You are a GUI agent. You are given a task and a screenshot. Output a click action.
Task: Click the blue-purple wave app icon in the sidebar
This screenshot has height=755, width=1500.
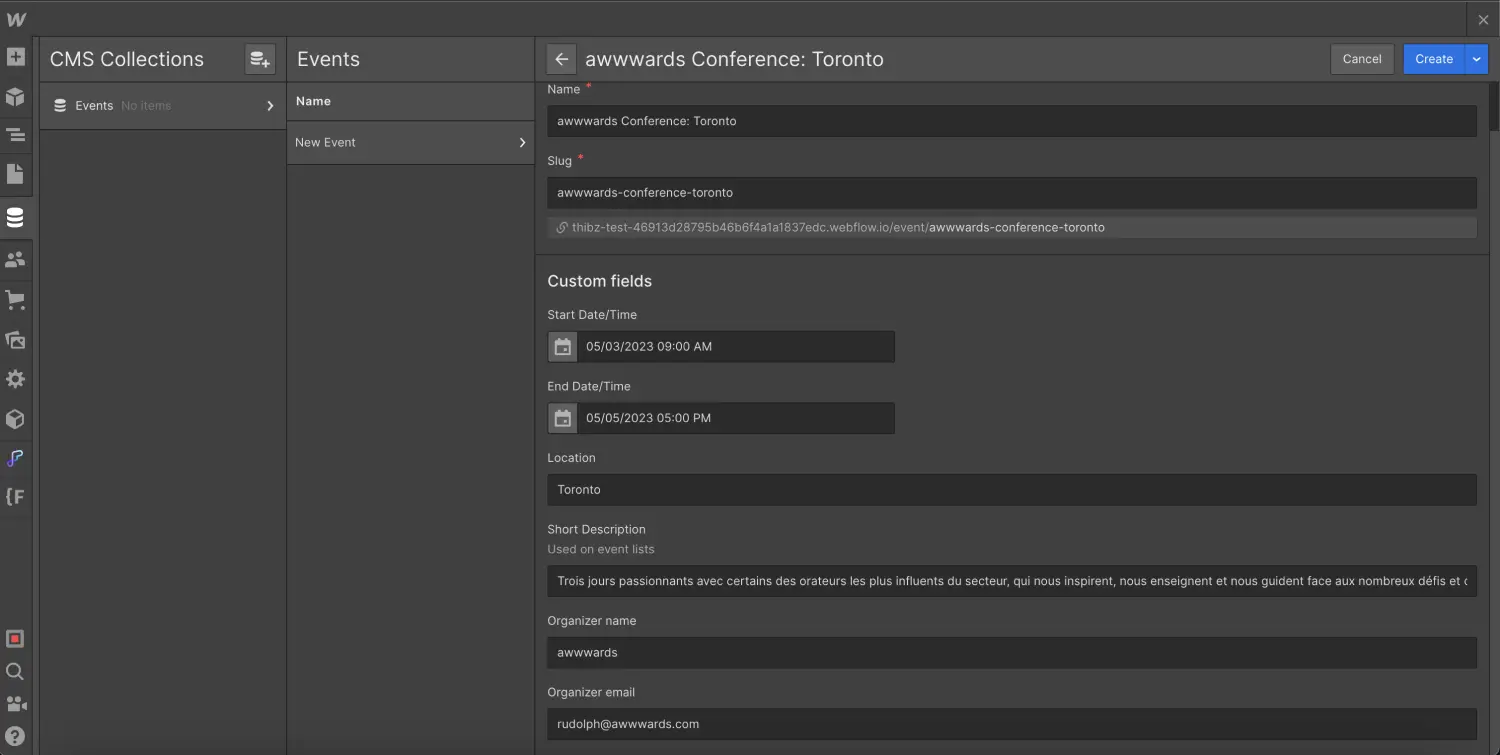tap(15, 458)
